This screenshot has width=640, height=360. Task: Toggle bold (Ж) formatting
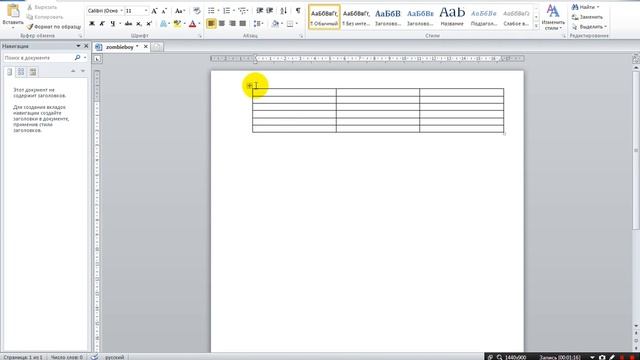pyautogui.click(x=92, y=24)
